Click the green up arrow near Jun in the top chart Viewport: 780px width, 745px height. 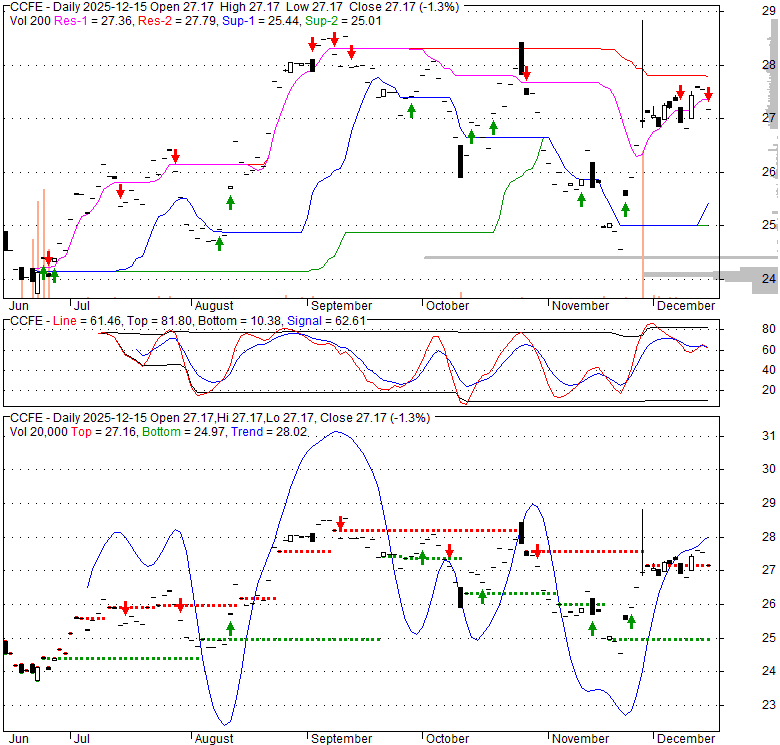[54, 273]
